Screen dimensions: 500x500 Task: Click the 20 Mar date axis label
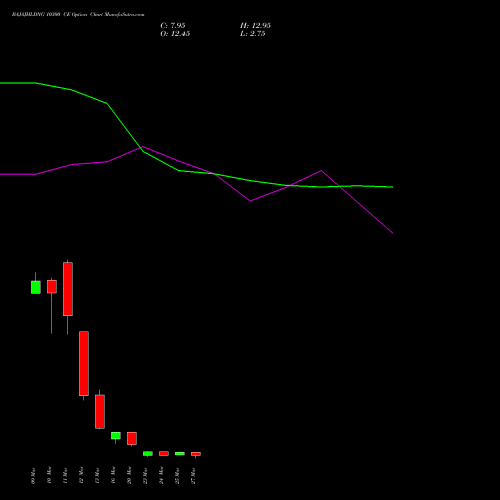pos(129,475)
